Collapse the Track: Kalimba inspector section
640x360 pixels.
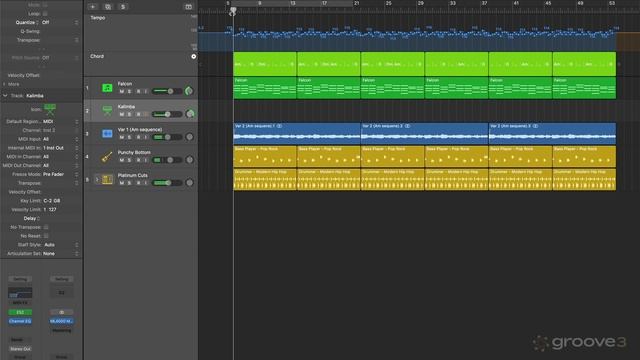click(x=5, y=96)
